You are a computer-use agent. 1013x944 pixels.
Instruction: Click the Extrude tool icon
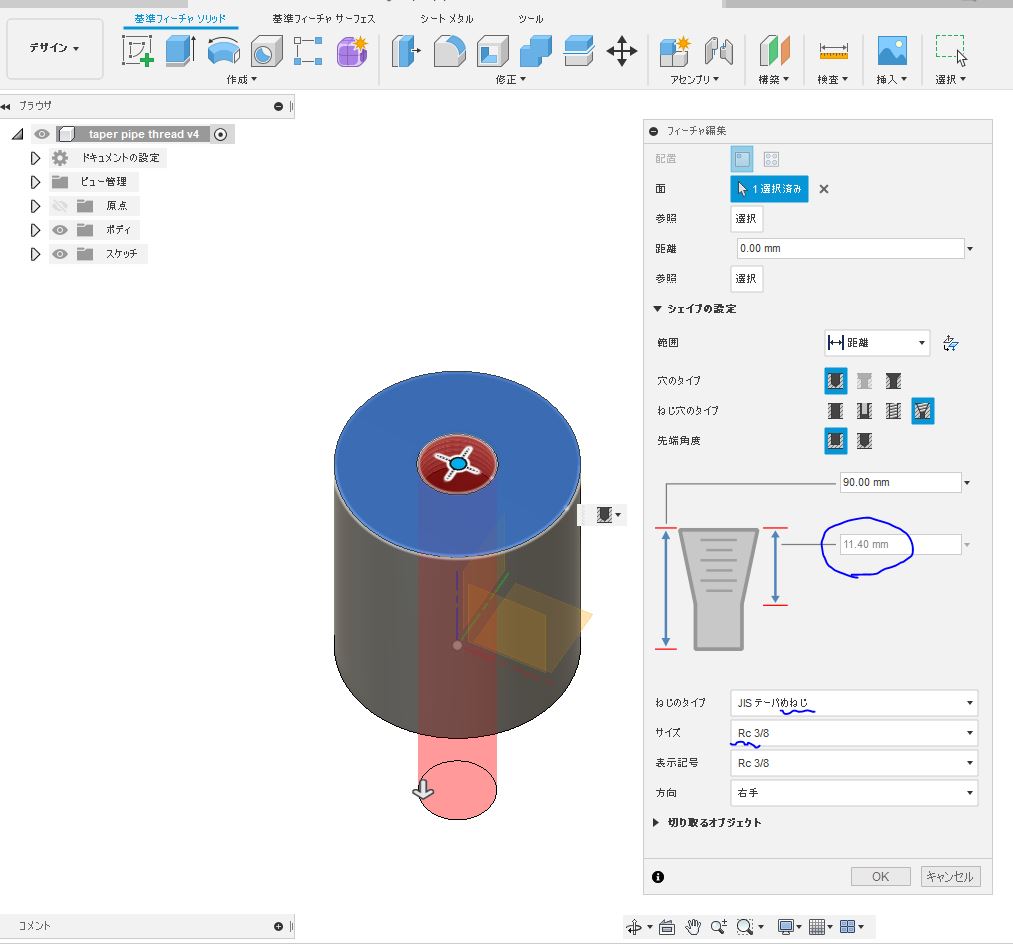tap(181, 51)
